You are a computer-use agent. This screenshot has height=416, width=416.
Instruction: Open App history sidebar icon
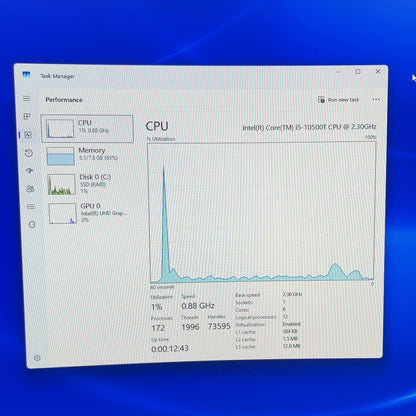(x=29, y=153)
